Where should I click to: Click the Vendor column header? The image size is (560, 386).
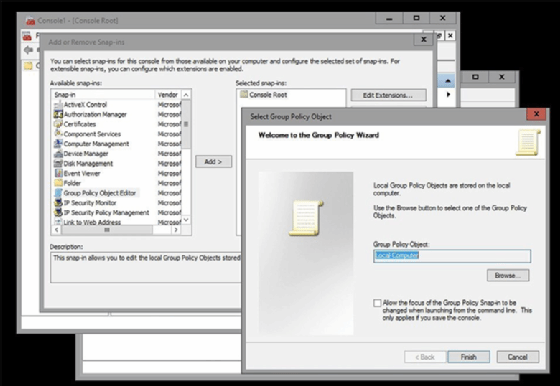(x=168, y=95)
